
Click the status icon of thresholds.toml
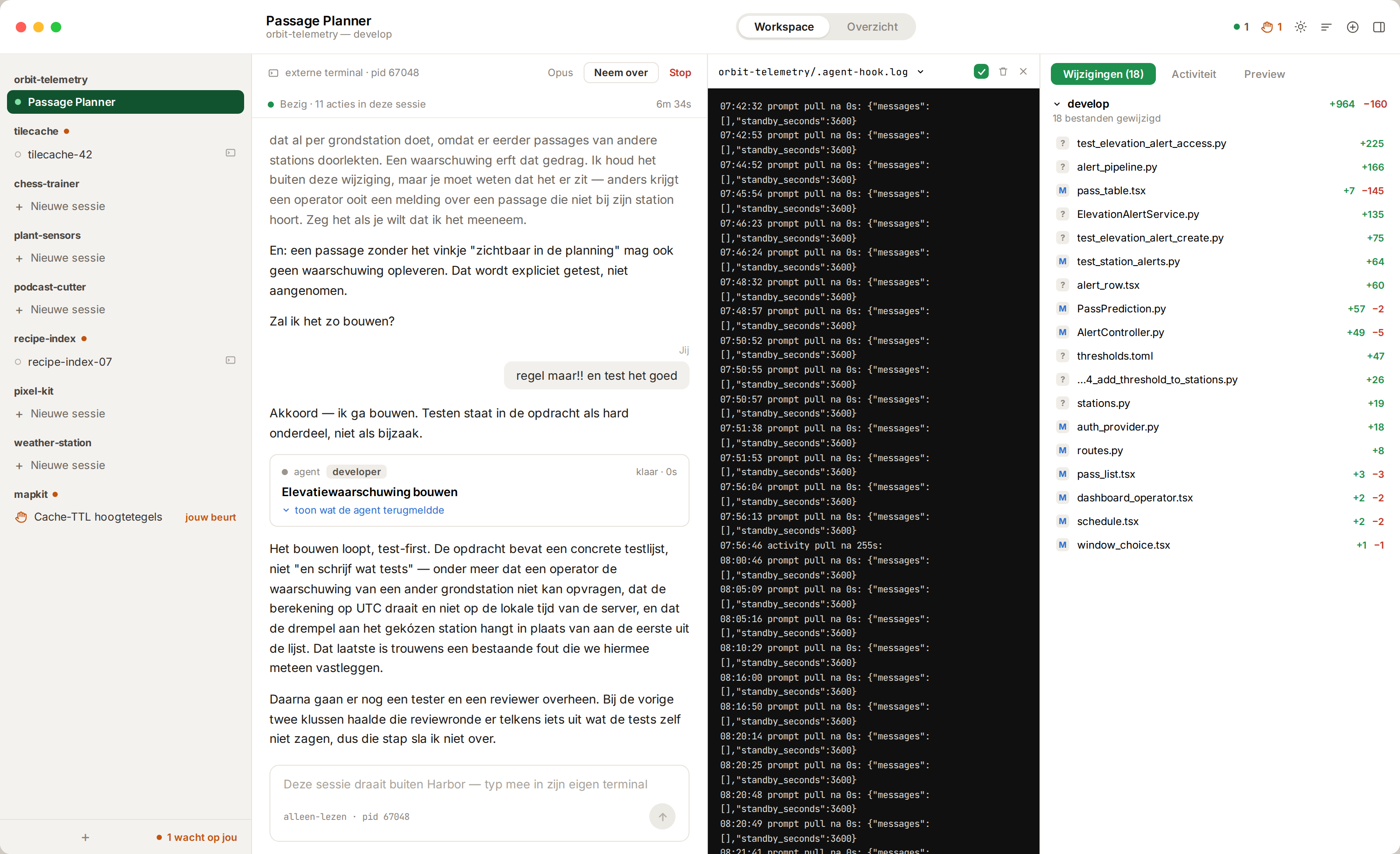[1063, 356]
